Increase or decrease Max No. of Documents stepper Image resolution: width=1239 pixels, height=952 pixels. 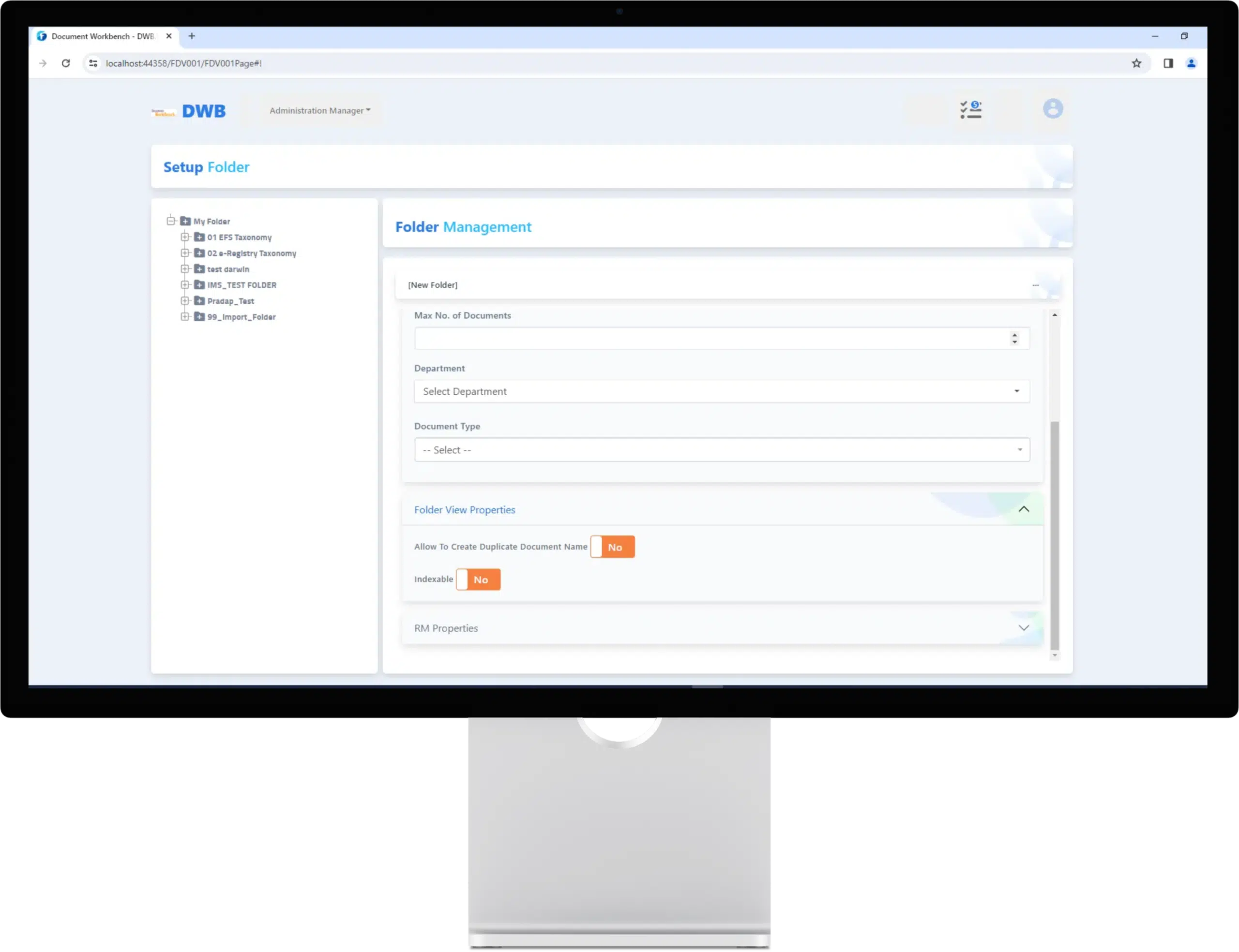click(1014, 338)
